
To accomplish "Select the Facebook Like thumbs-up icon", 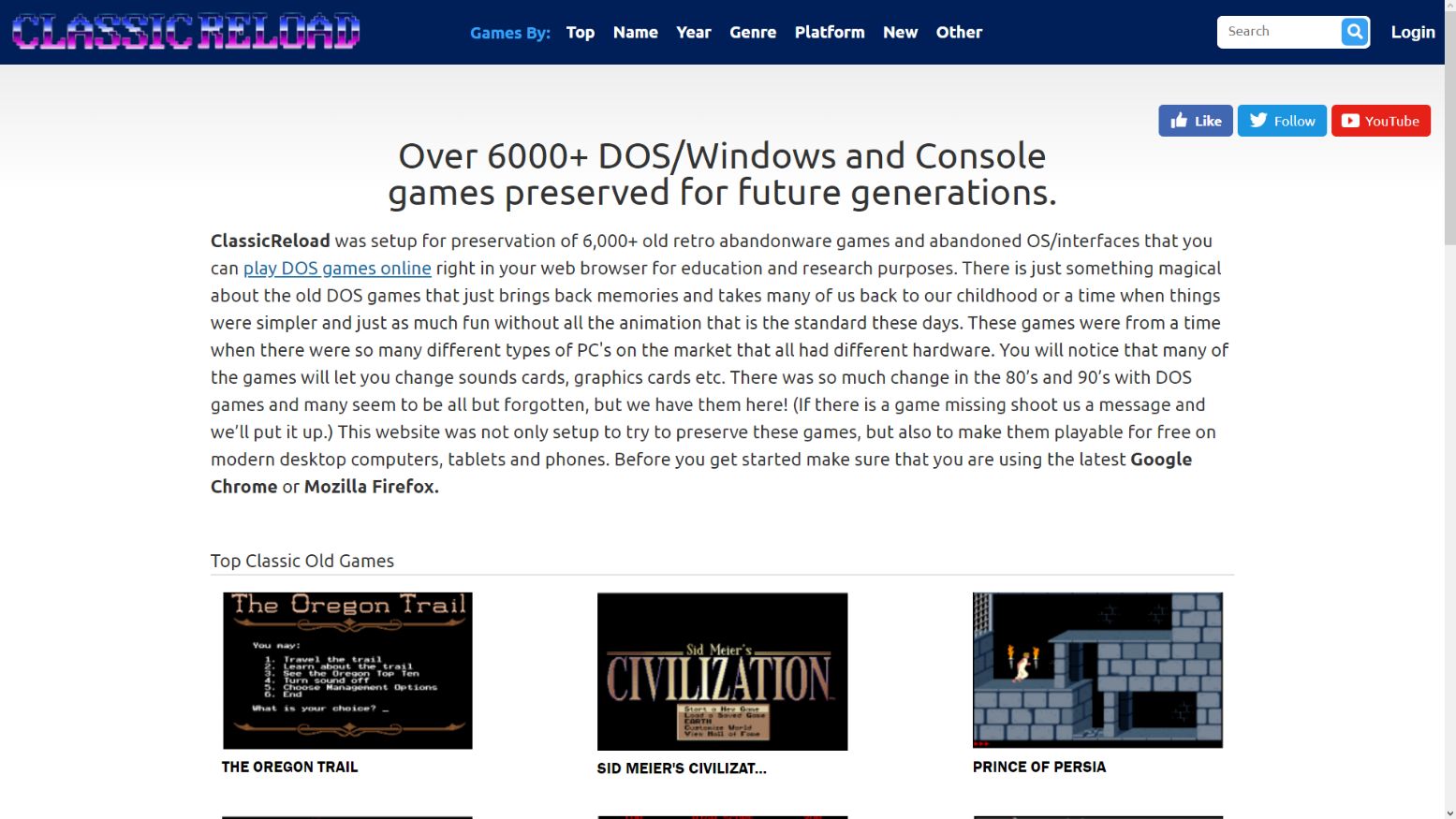I will (1177, 120).
